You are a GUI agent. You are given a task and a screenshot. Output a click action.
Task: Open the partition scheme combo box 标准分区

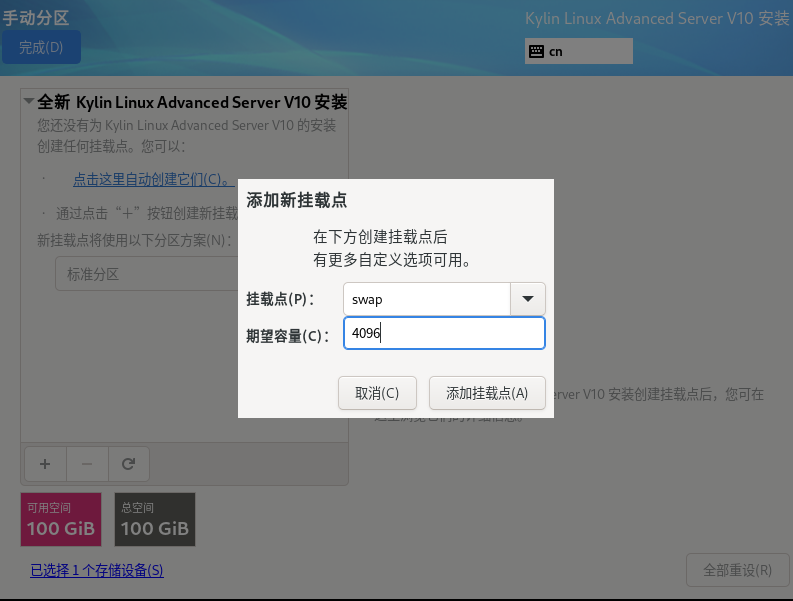[x=147, y=274]
